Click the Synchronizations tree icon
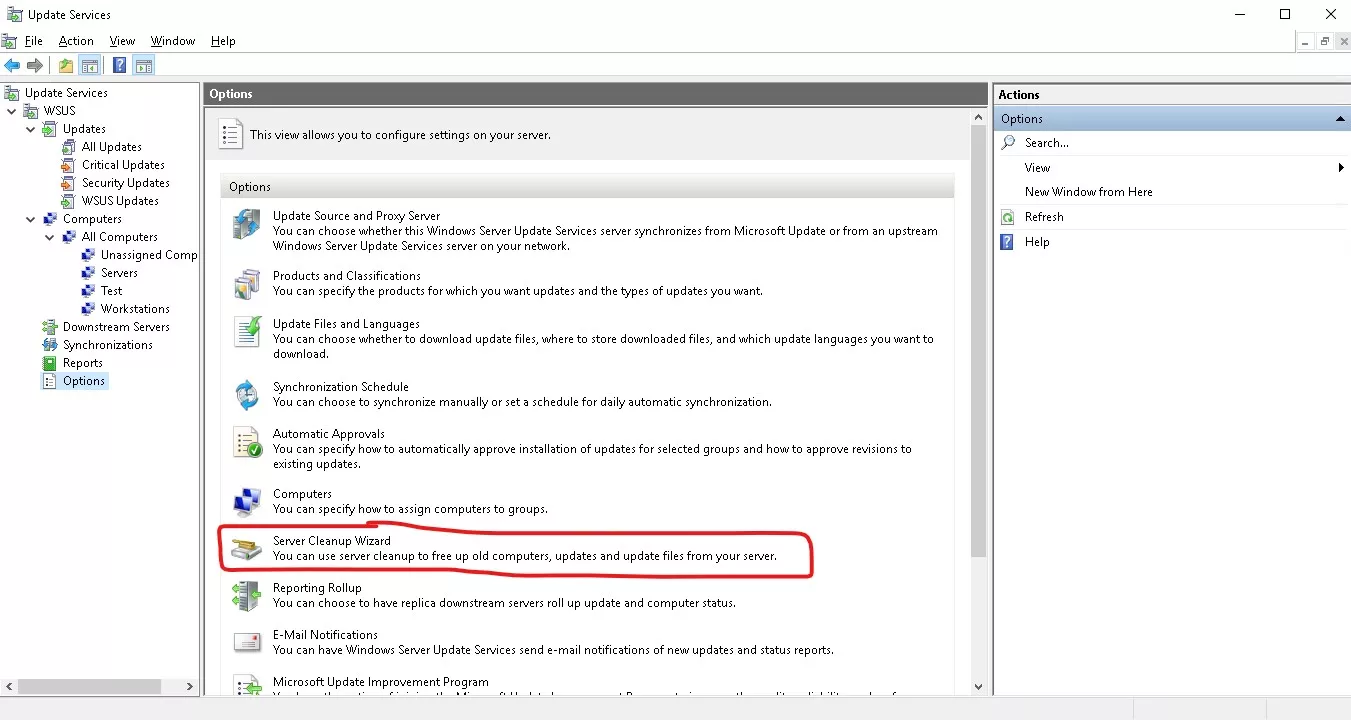 tap(50, 345)
